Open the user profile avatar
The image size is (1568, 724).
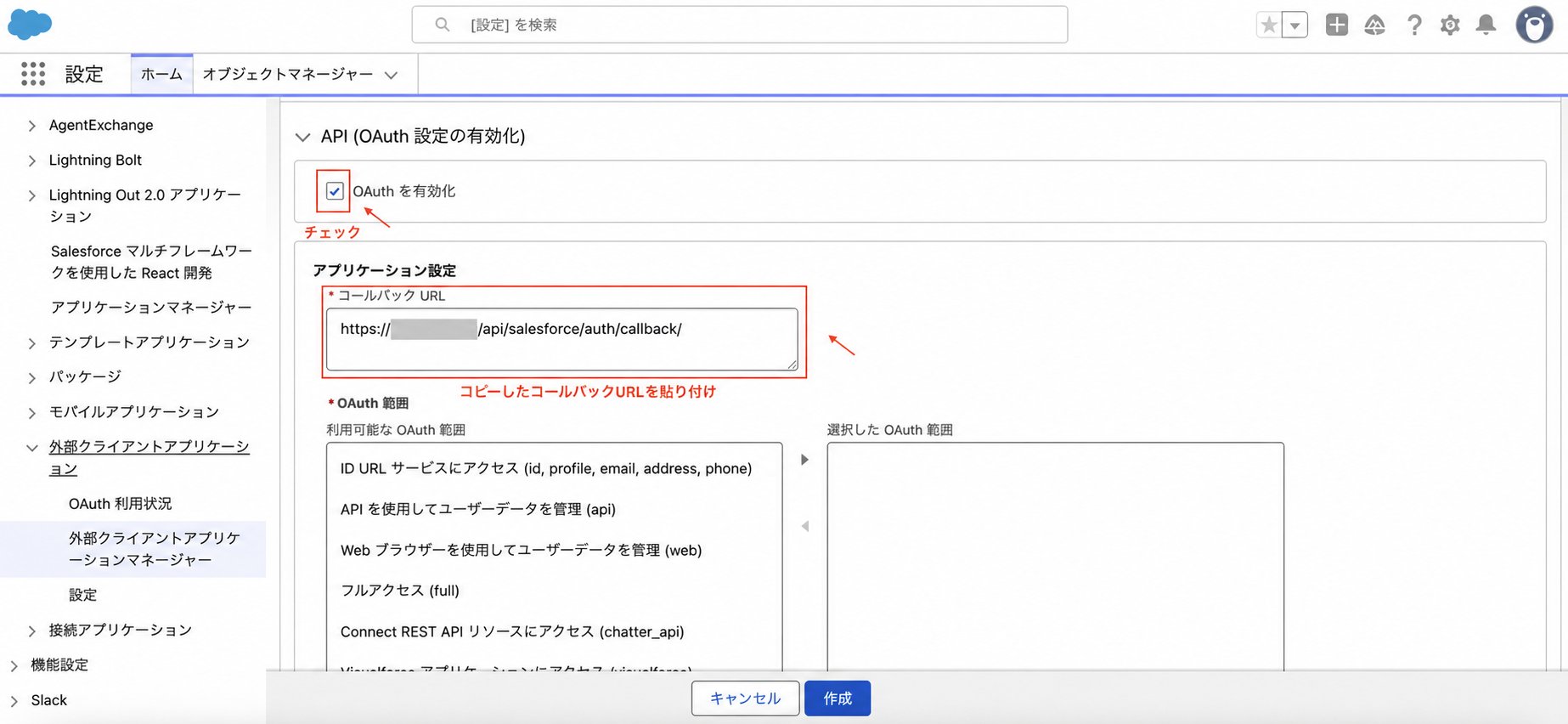coord(1534,25)
